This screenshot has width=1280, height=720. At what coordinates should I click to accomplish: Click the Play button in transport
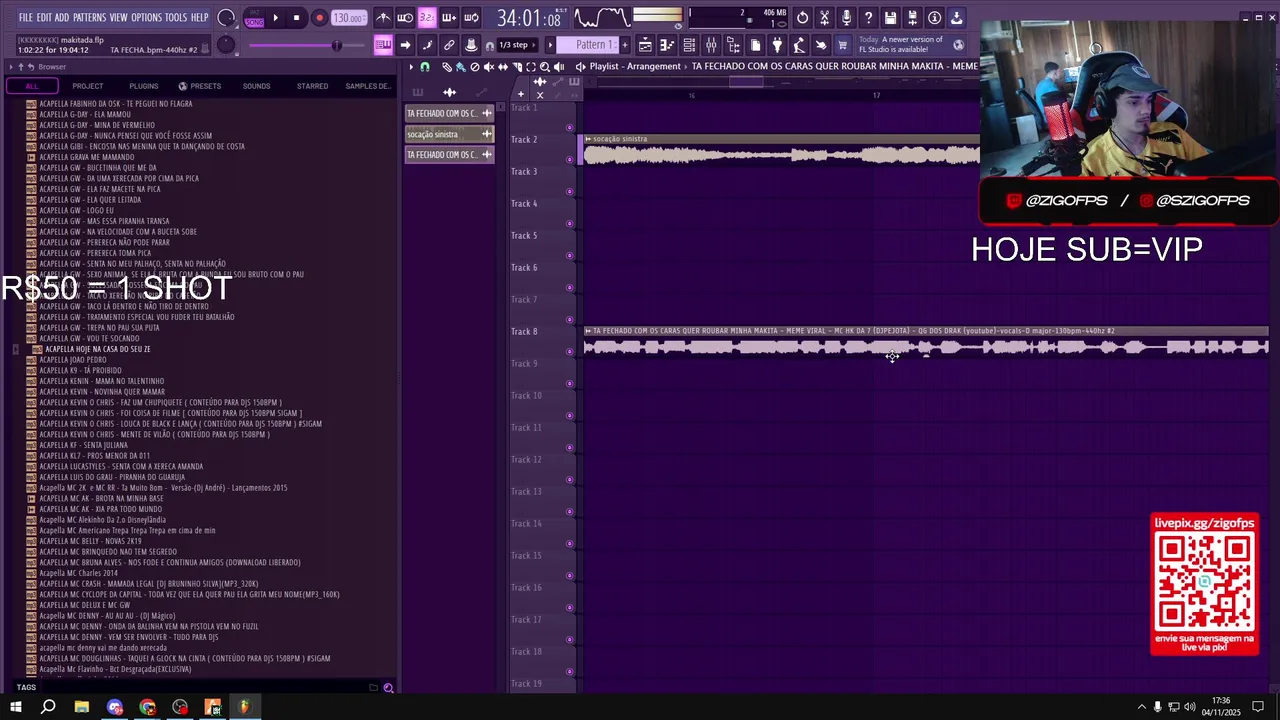tap(276, 18)
